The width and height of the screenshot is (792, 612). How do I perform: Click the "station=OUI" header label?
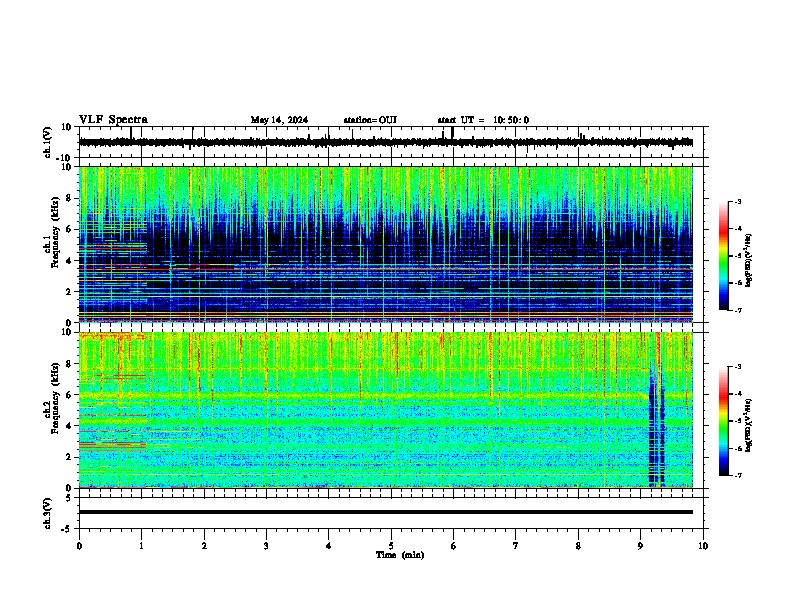pos(370,120)
